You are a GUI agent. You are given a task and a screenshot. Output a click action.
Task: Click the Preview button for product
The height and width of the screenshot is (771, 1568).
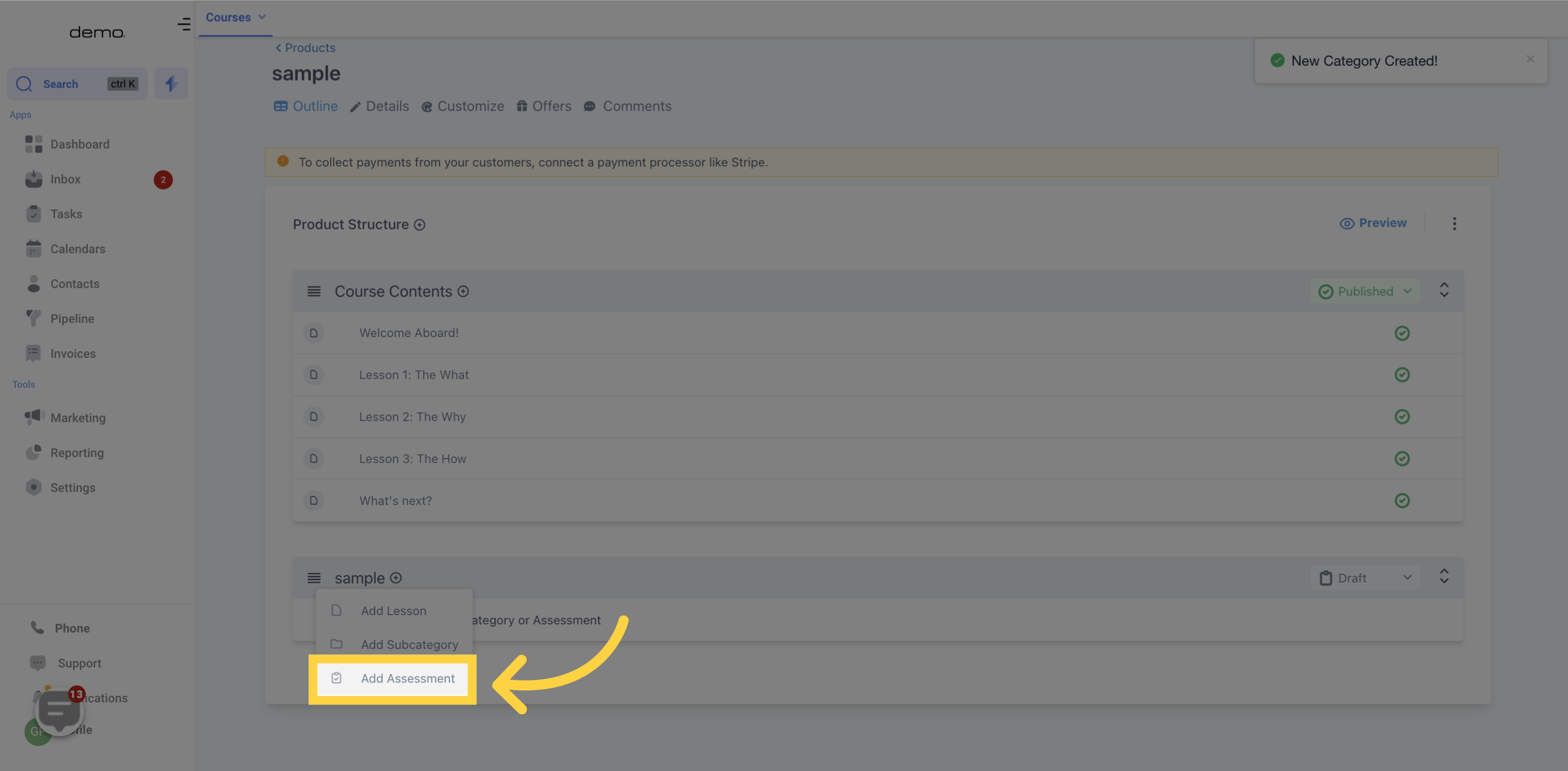(1373, 223)
